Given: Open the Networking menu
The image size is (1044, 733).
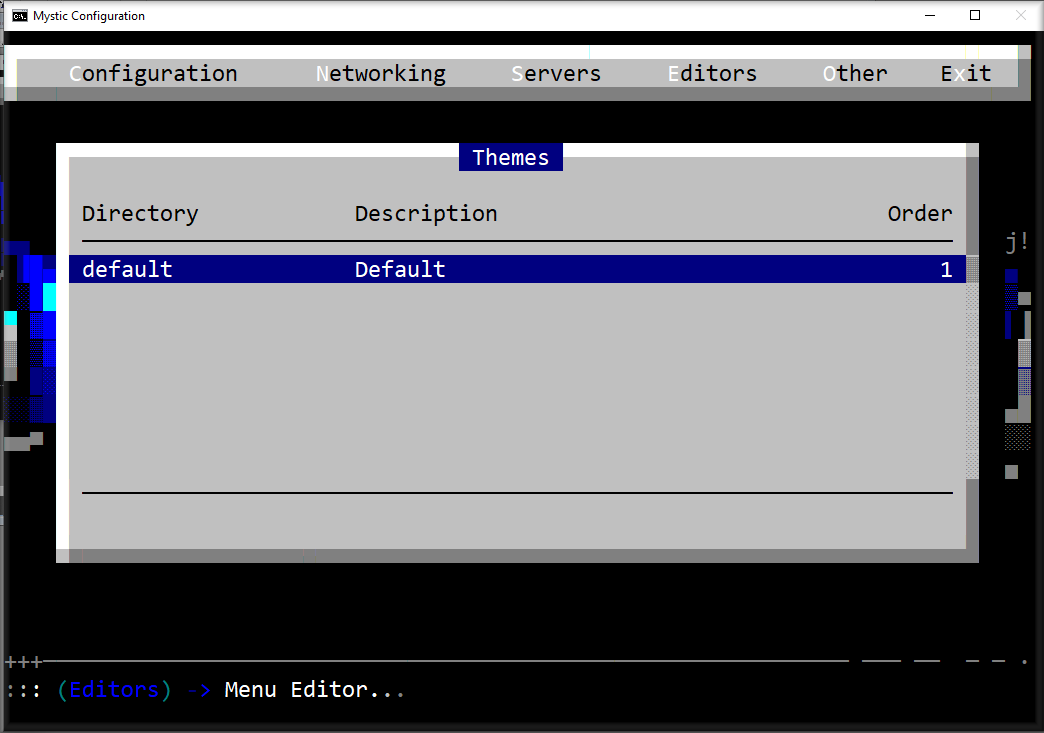Looking at the screenshot, I should pyautogui.click(x=381, y=73).
